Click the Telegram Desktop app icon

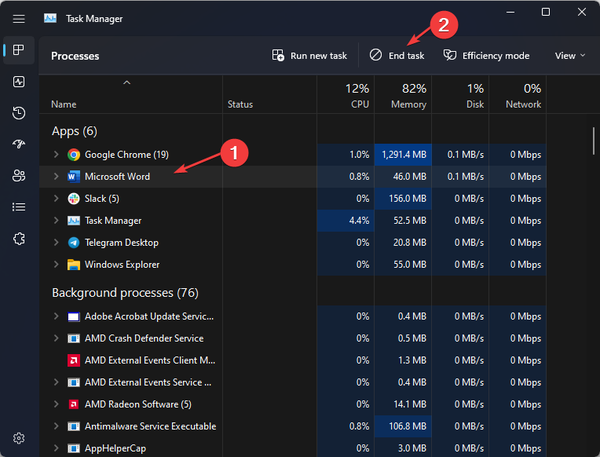coord(73,243)
